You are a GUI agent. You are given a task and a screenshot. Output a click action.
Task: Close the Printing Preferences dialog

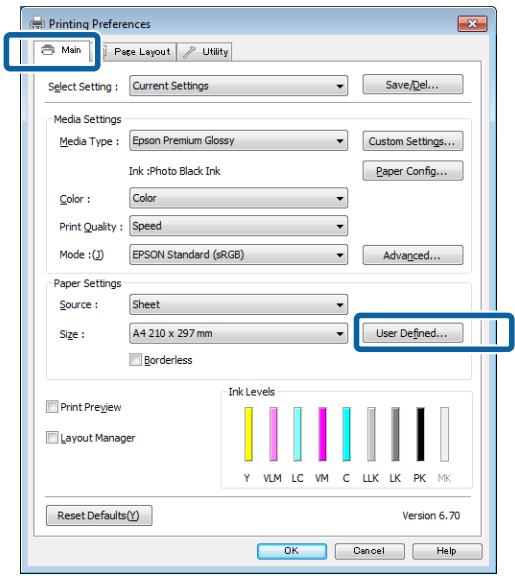(x=472, y=24)
